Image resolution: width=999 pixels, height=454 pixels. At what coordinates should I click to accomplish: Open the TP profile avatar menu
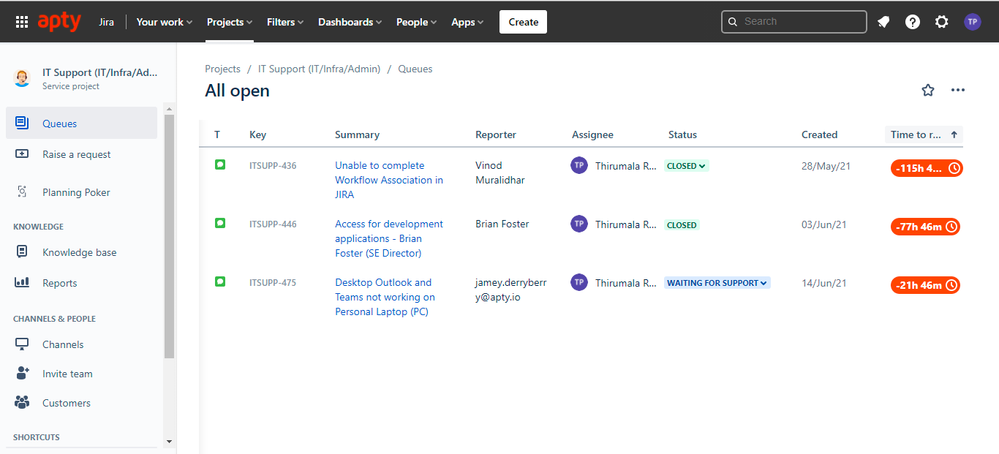point(972,22)
